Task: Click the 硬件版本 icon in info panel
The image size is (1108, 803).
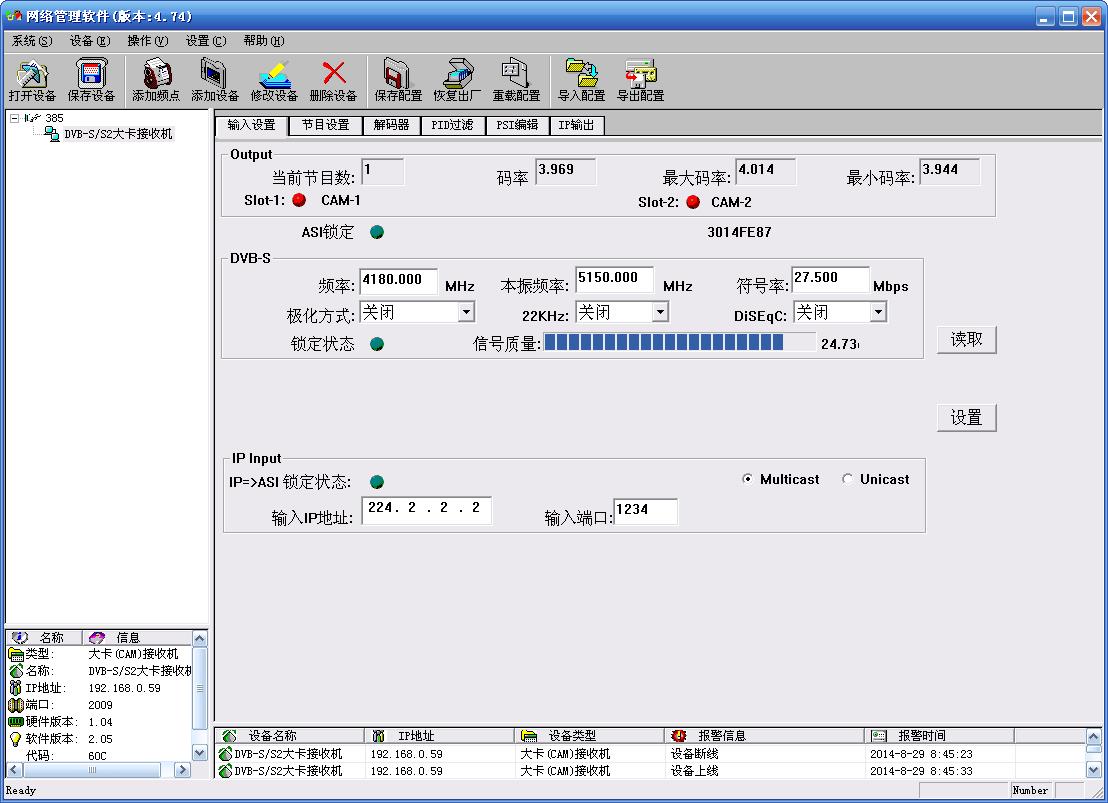Action: pyautogui.click(x=16, y=722)
